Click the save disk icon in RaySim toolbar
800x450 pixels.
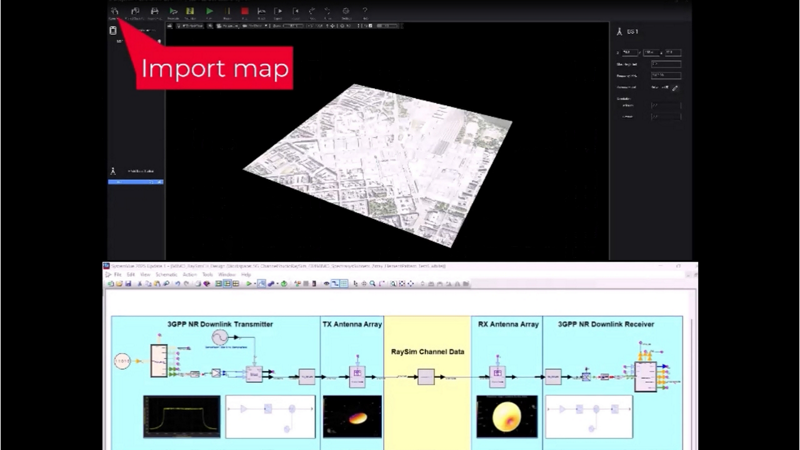point(154,11)
